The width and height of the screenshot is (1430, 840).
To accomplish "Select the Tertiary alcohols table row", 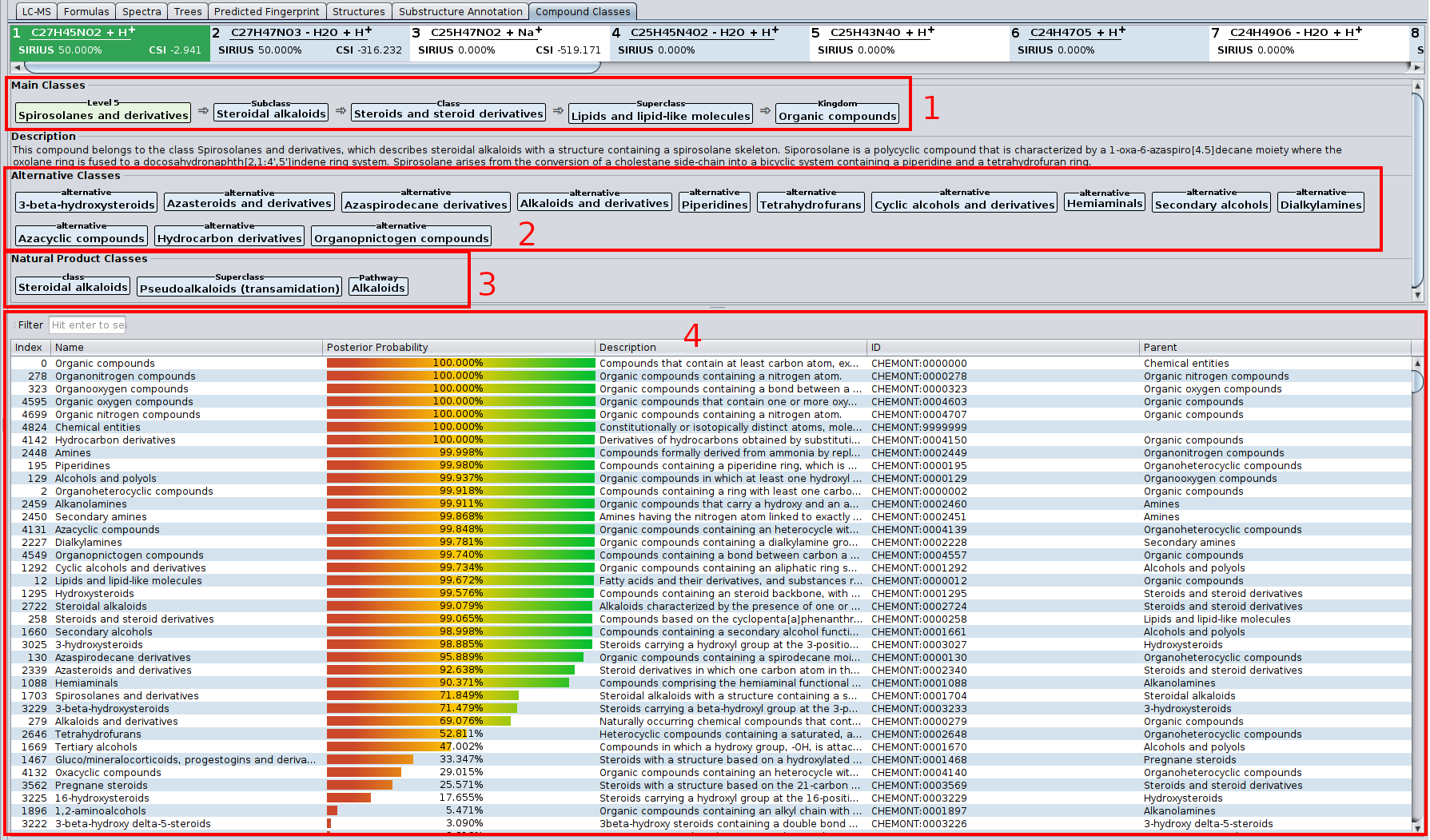I will pyautogui.click(x=711, y=746).
